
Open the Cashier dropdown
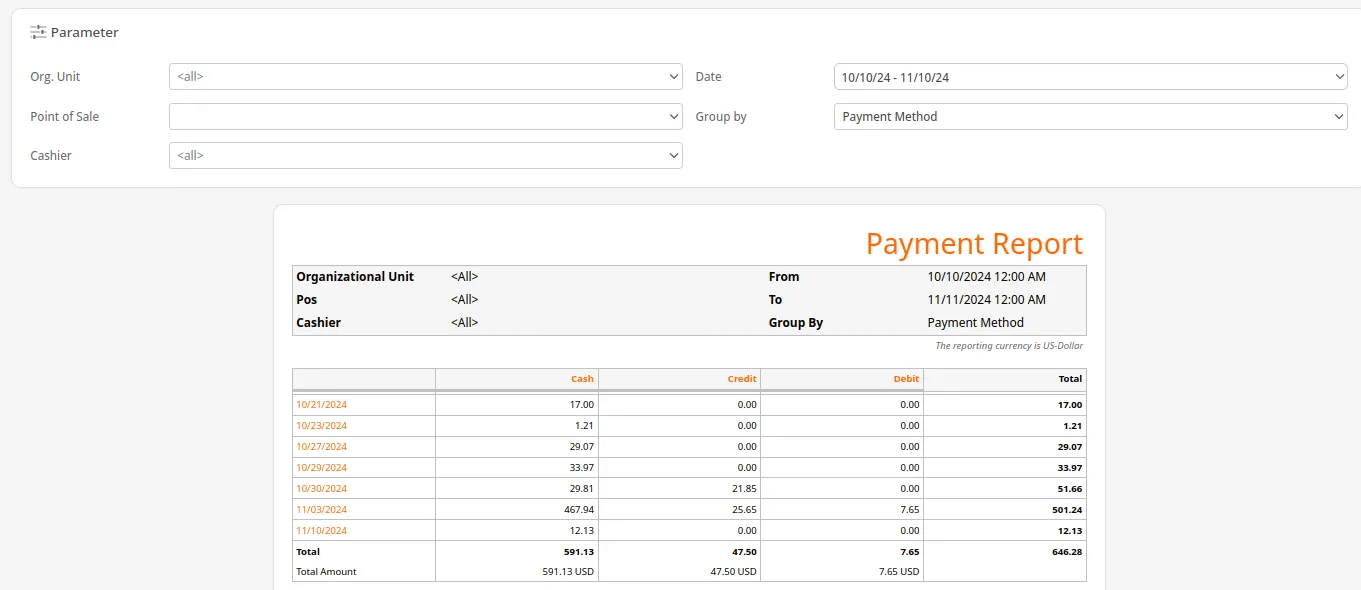click(426, 155)
